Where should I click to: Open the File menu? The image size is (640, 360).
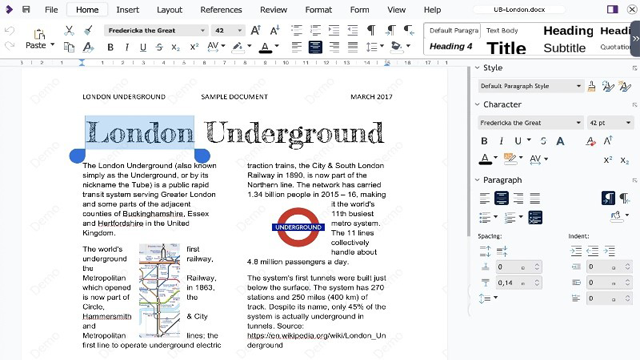tap(51, 10)
